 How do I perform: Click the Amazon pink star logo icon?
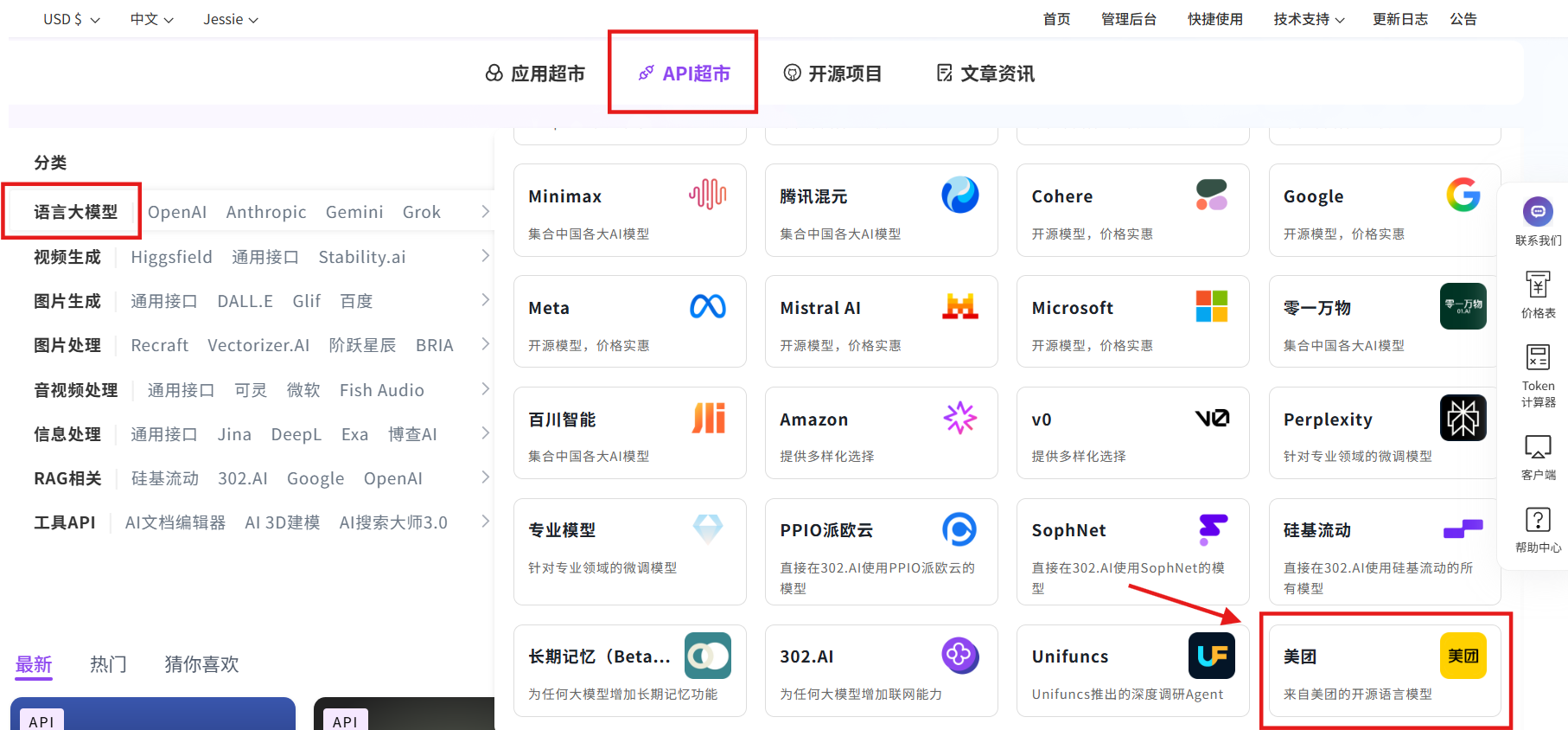[959, 418]
